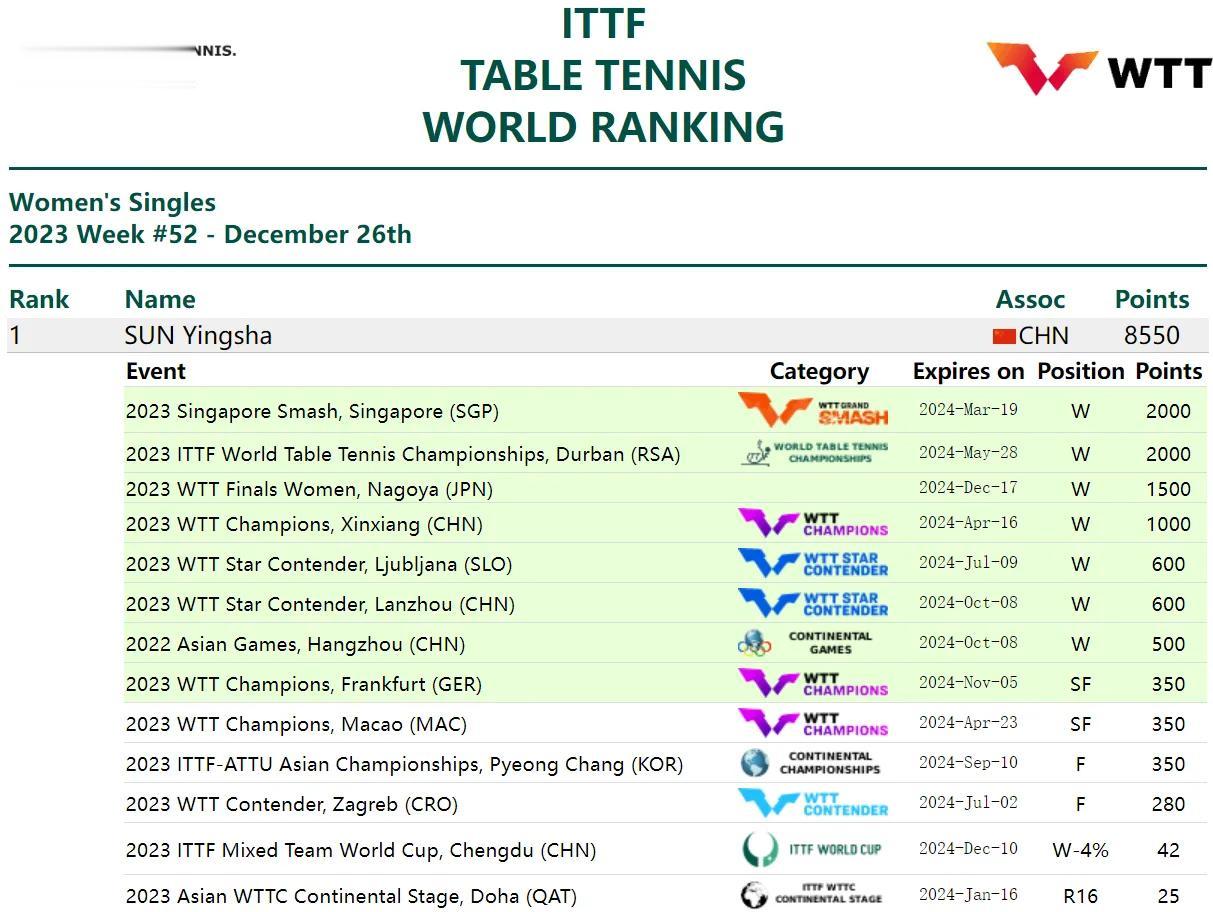This screenshot has height=912, width=1213.
Task: Click the total points value 8550
Action: pyautogui.click(x=1152, y=335)
